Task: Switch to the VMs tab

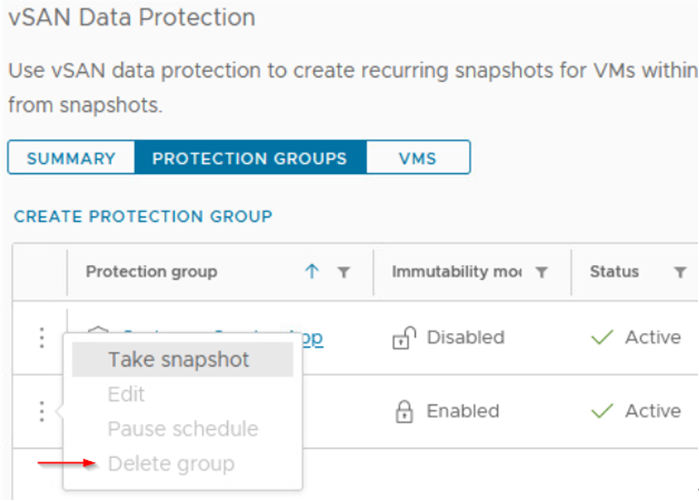Action: (418, 158)
